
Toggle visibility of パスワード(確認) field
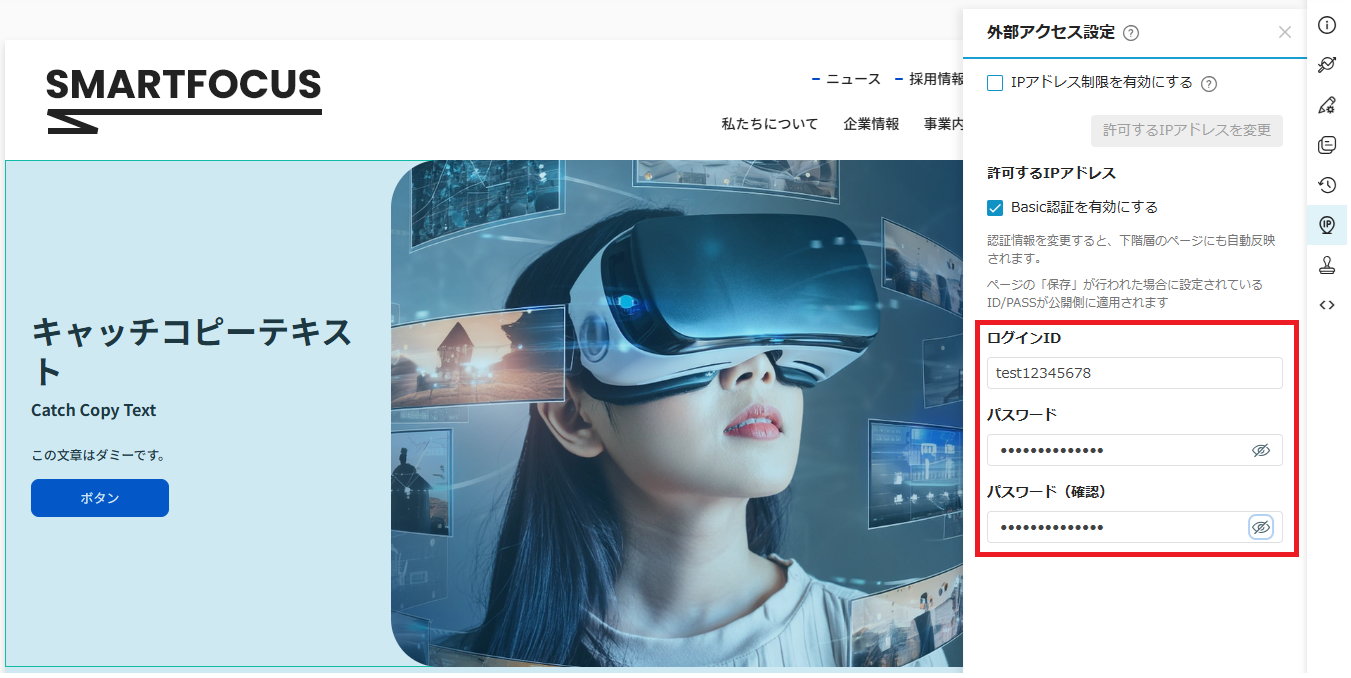(x=1261, y=527)
